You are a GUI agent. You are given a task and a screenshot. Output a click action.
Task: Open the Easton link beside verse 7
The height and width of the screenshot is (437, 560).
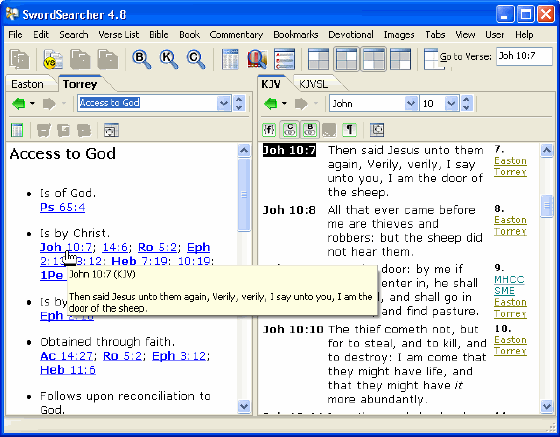[x=510, y=161]
